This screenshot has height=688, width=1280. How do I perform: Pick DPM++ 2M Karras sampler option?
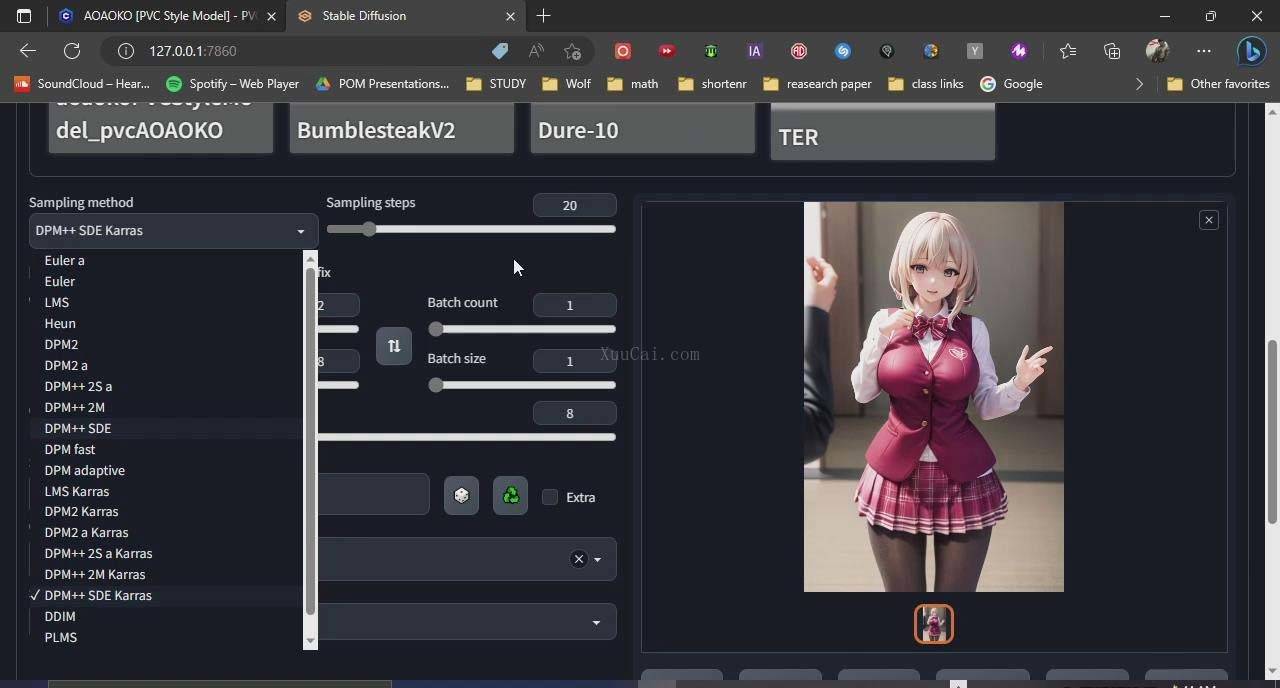95,574
